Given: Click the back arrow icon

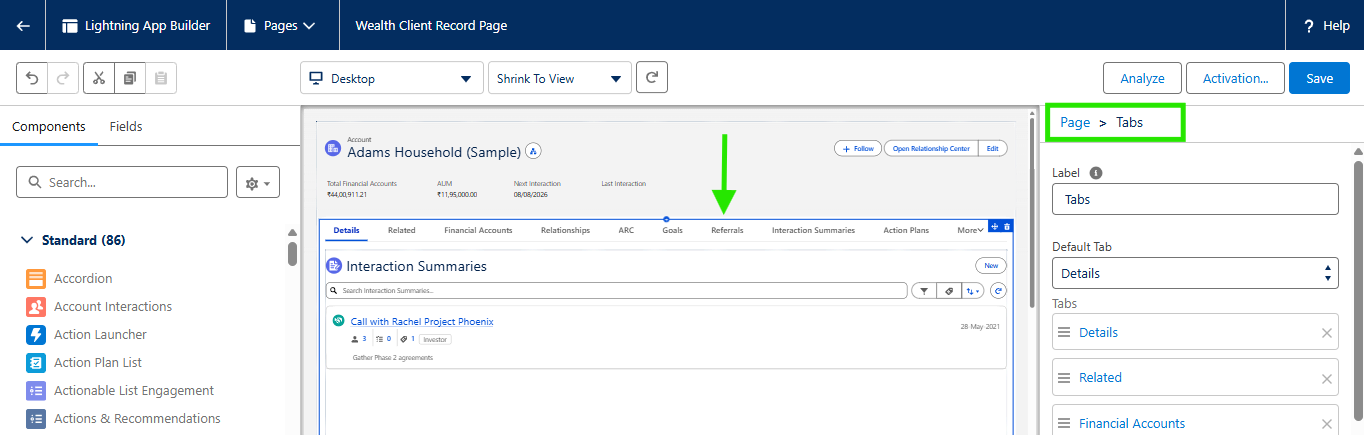Looking at the screenshot, I should click(x=23, y=26).
